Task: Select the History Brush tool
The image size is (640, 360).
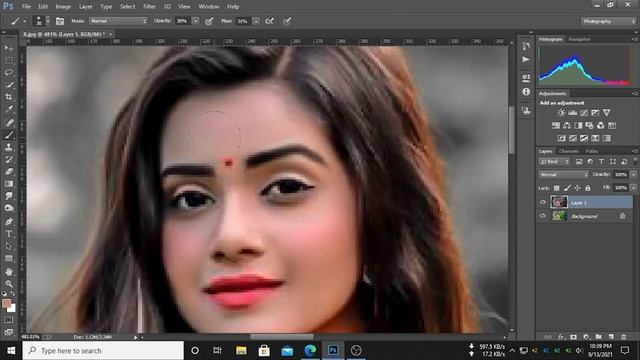Action: pos(9,159)
